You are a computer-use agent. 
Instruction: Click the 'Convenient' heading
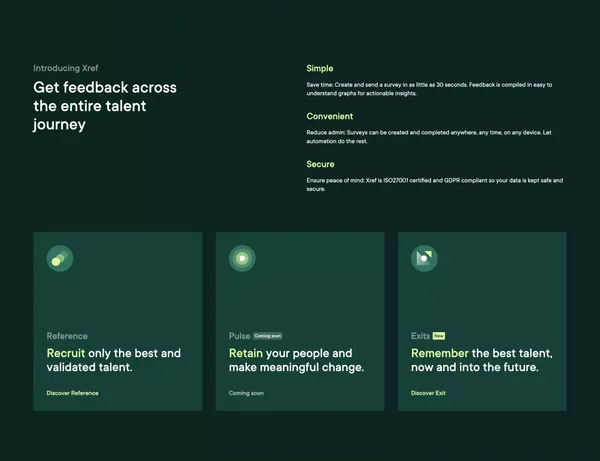click(x=329, y=116)
